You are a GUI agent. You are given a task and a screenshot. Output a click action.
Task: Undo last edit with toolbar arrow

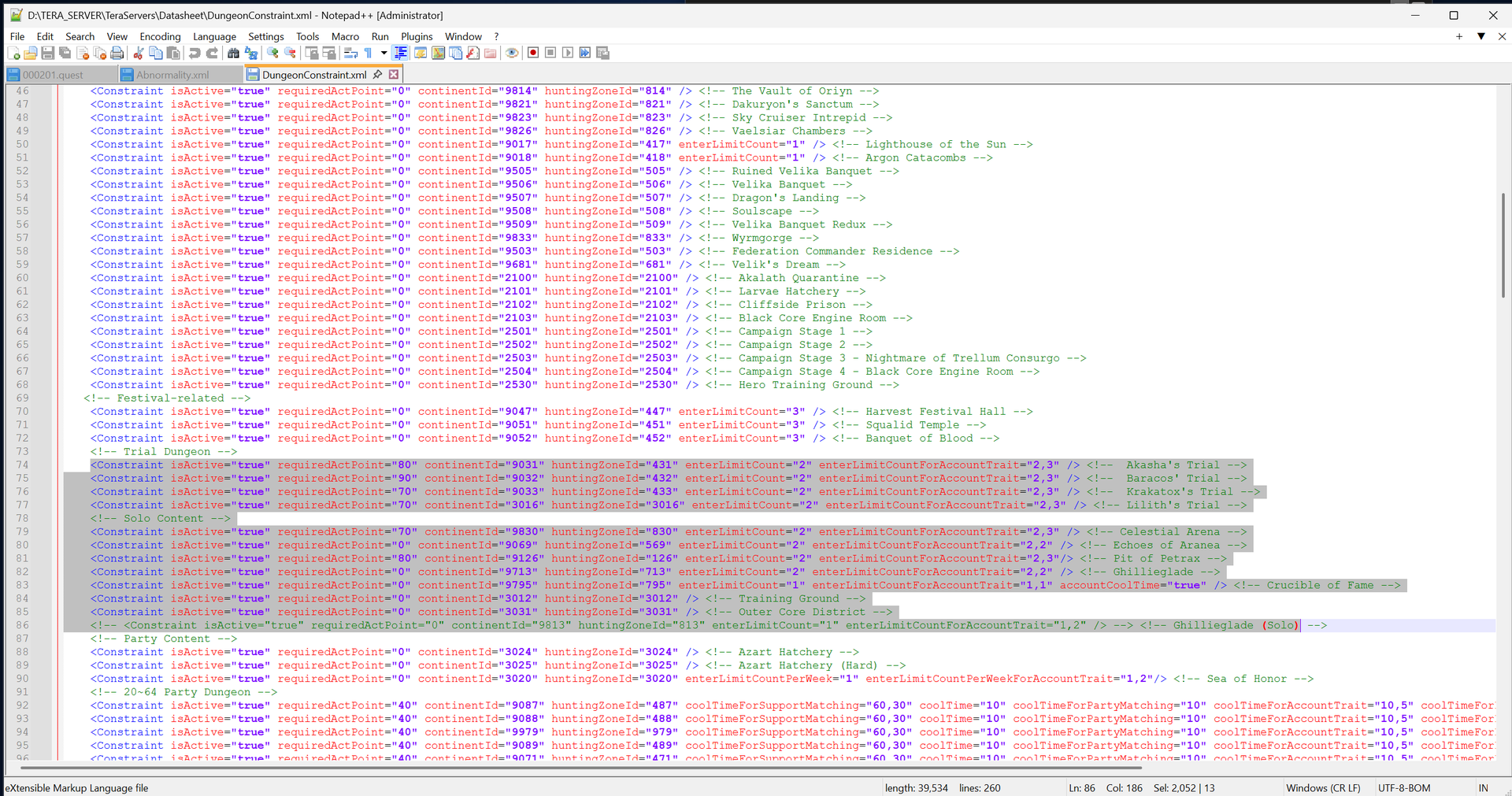[195, 54]
